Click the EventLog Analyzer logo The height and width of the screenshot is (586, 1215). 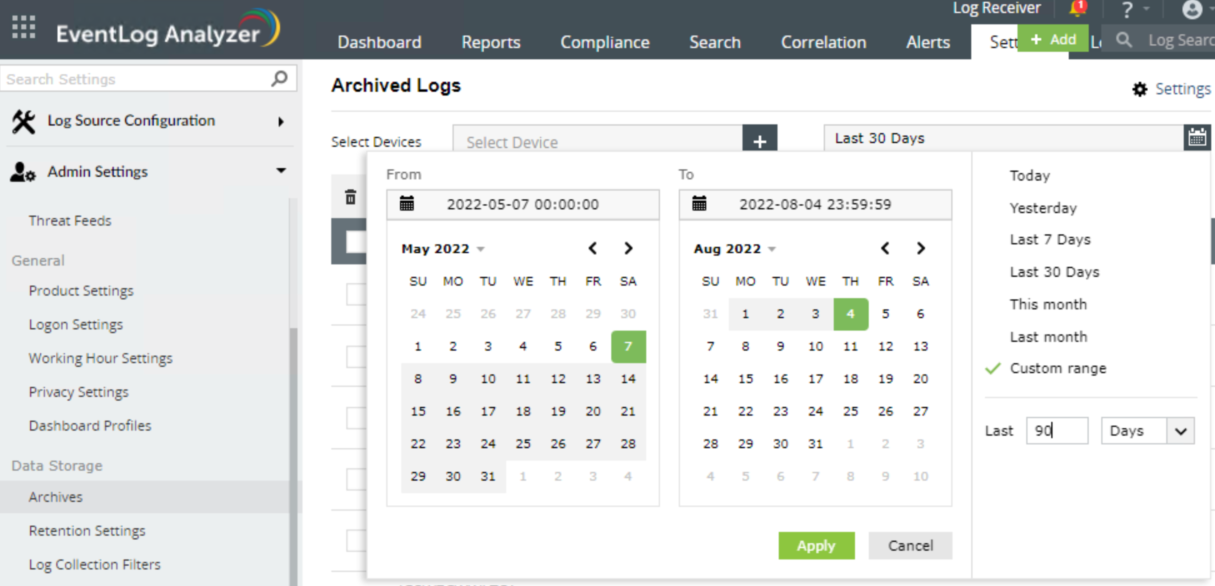(167, 30)
